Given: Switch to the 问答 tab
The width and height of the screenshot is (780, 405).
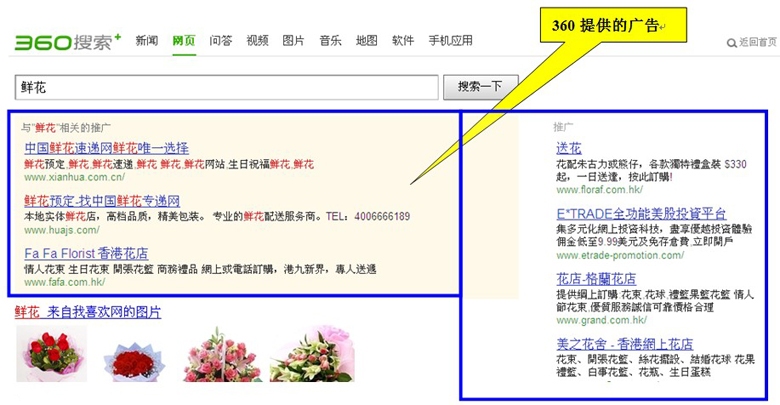Looking at the screenshot, I should 220,41.
